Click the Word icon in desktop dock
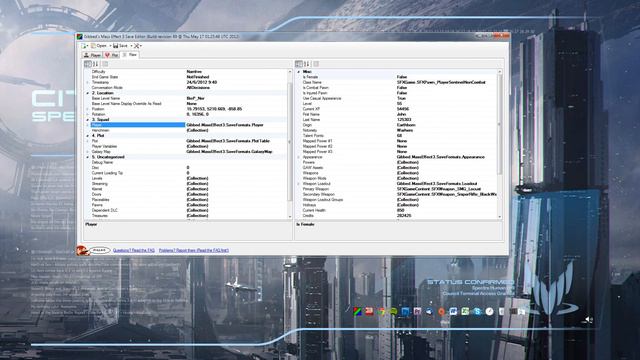 [x=453, y=311]
